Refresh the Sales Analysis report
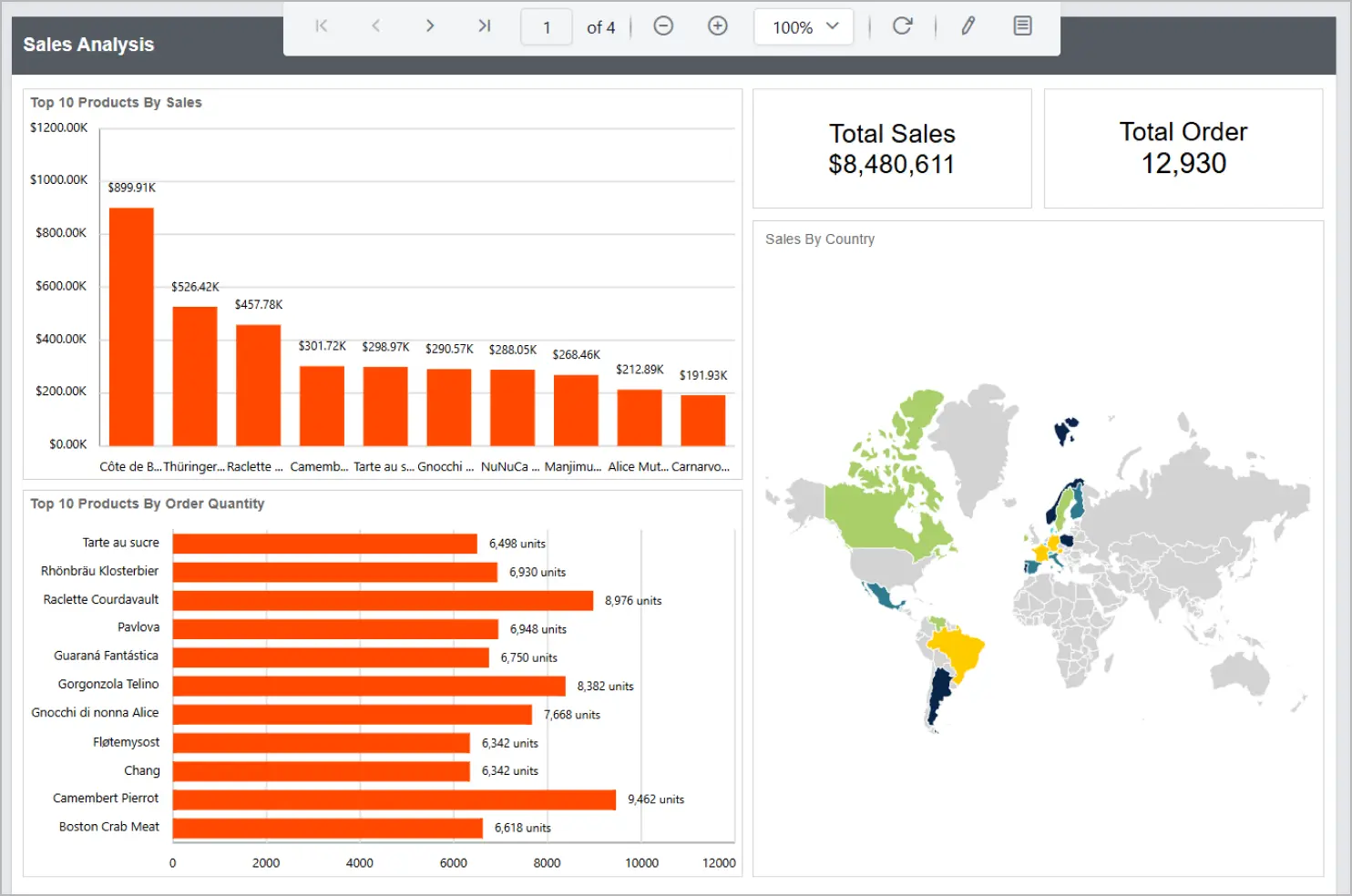This screenshot has height=896, width=1352. 903,26
